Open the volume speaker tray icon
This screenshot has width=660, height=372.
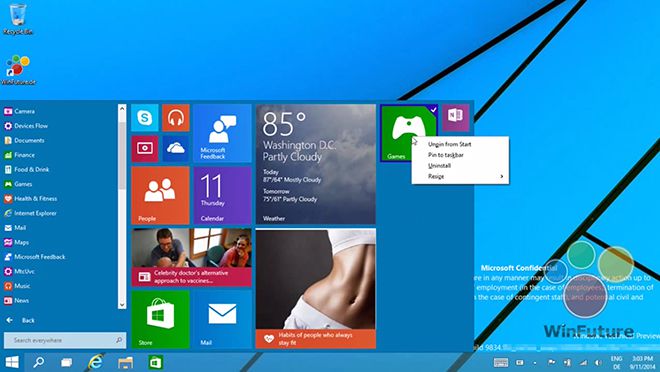[598, 362]
